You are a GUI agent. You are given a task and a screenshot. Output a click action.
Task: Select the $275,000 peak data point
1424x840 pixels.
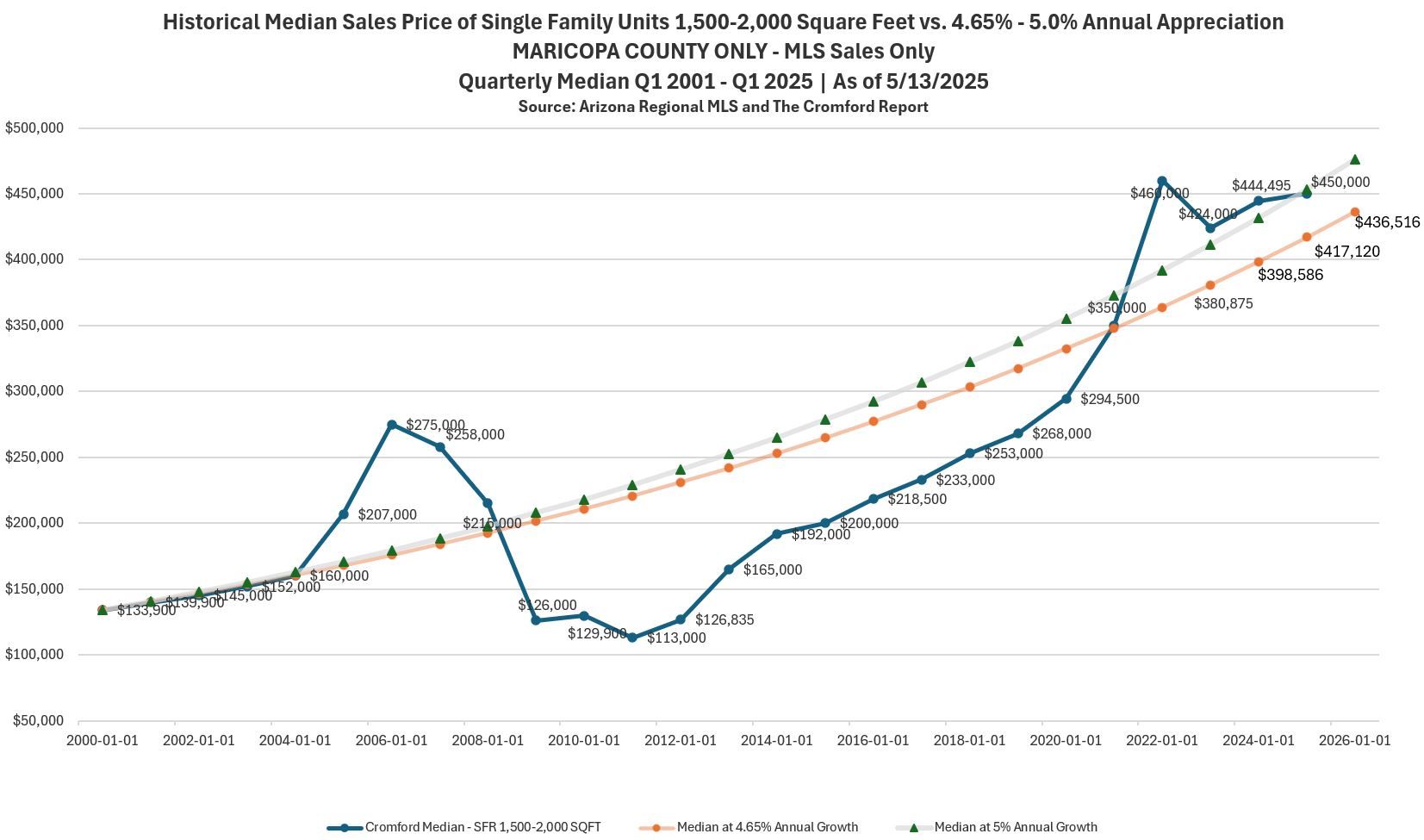392,425
